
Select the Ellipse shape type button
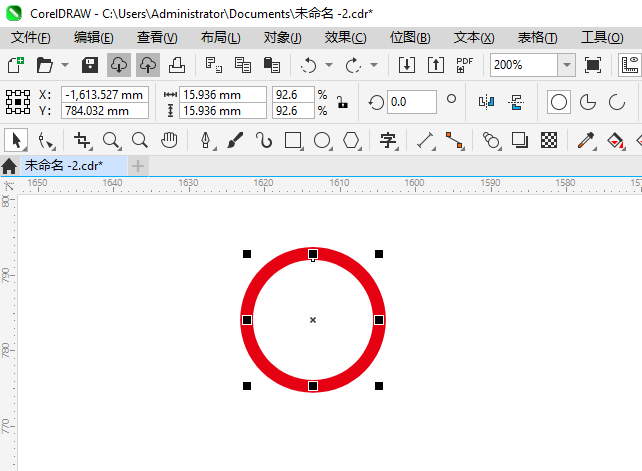coord(559,102)
